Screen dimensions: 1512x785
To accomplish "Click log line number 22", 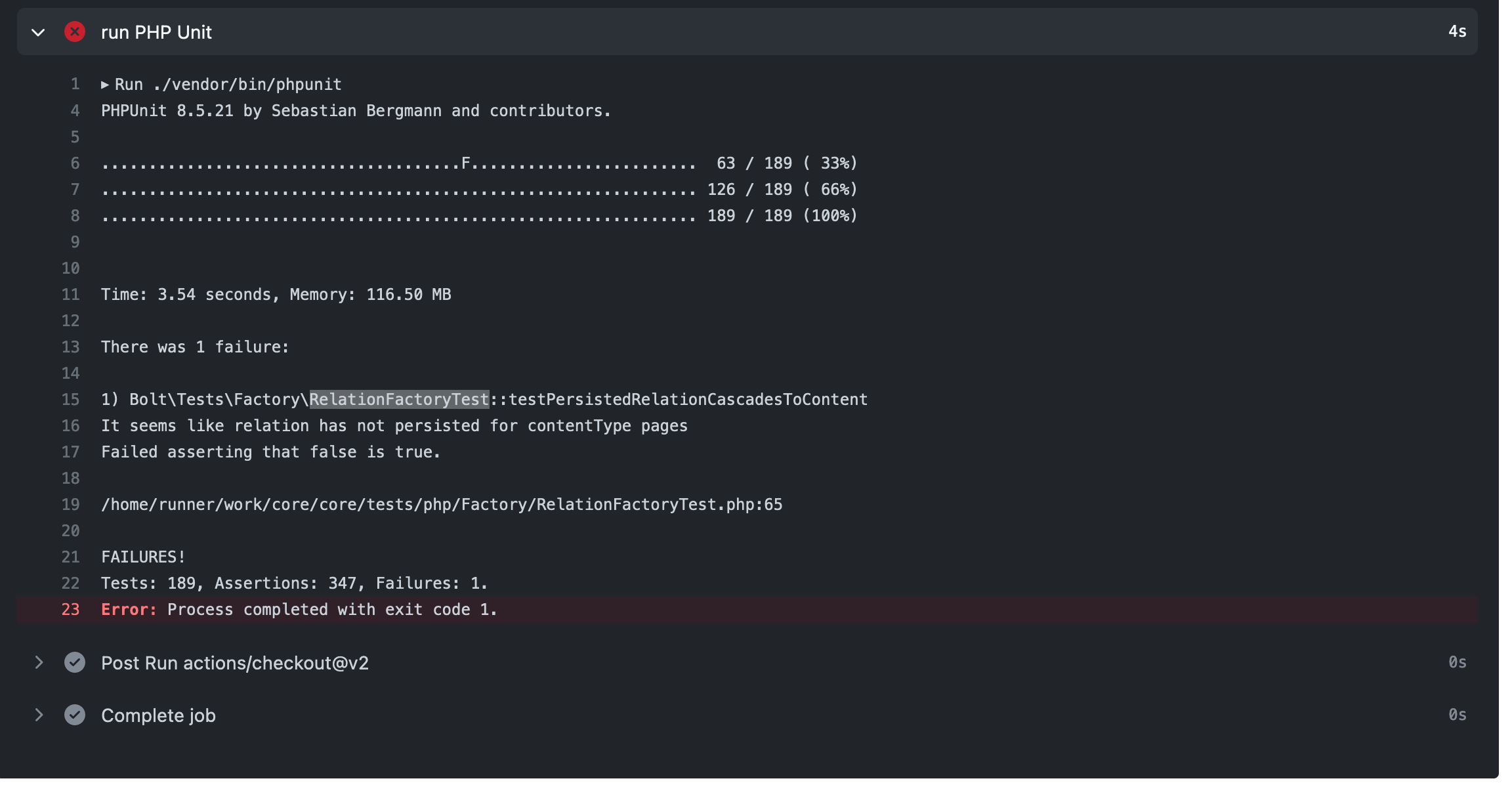I will coord(70,583).
